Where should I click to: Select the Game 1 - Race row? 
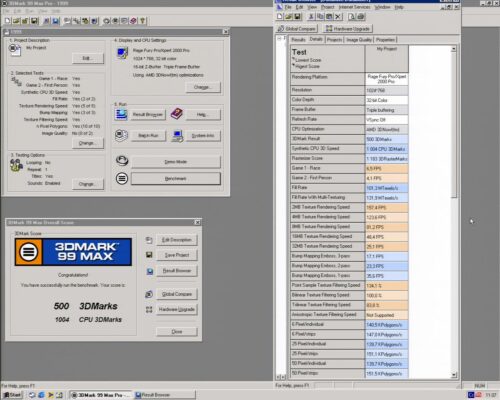click(349, 168)
